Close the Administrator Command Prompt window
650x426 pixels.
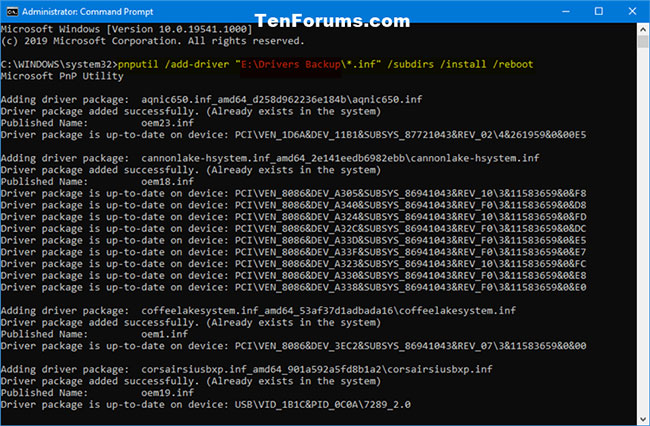pos(632,12)
